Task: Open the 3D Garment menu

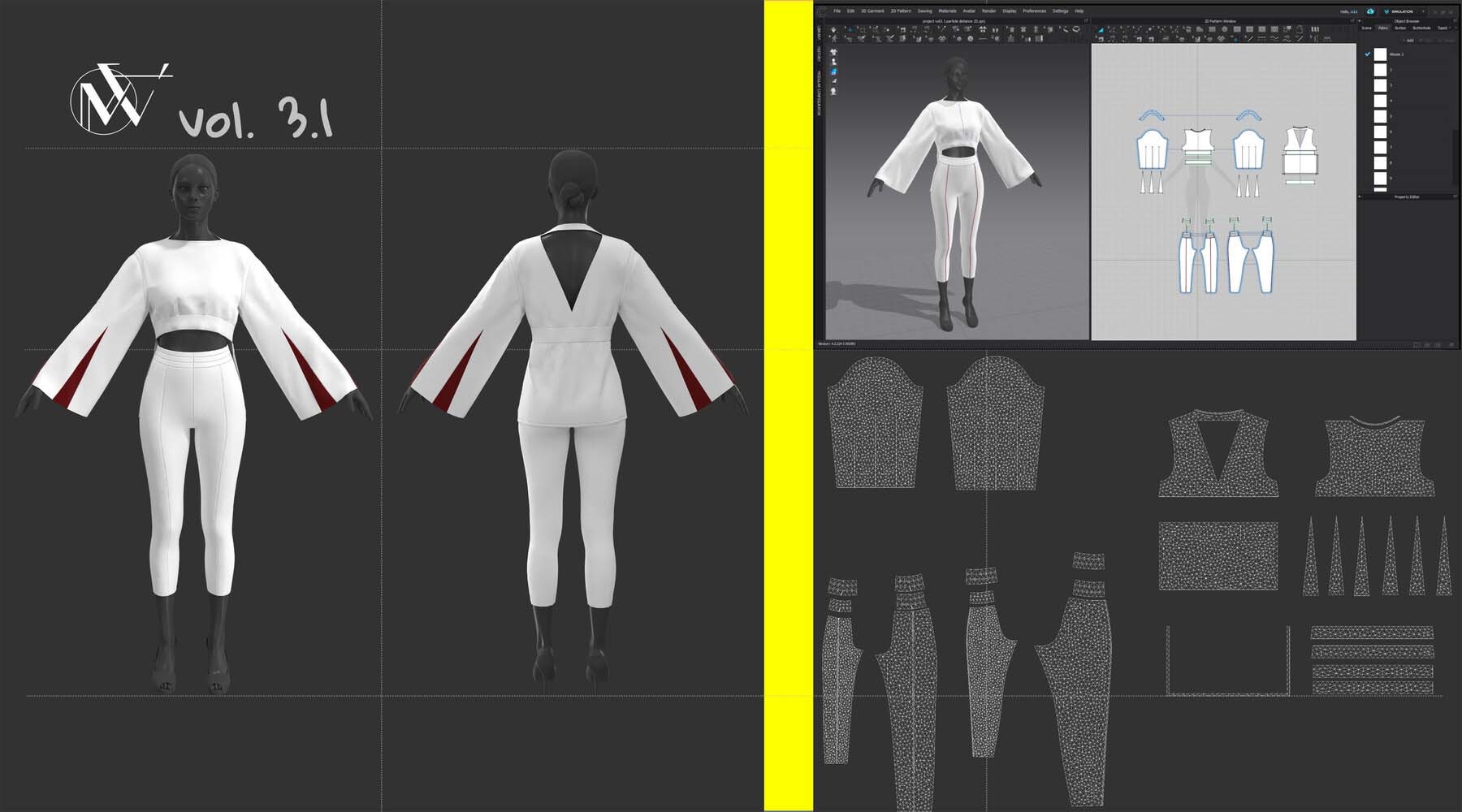Action: point(872,11)
